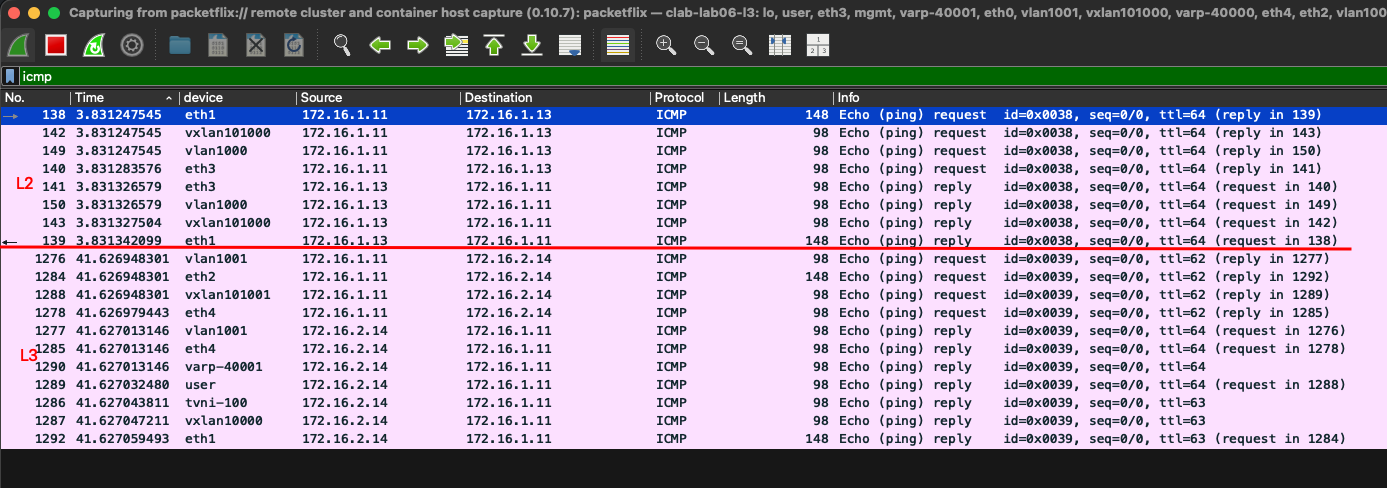Toggle packet list colorization

(x=618, y=45)
